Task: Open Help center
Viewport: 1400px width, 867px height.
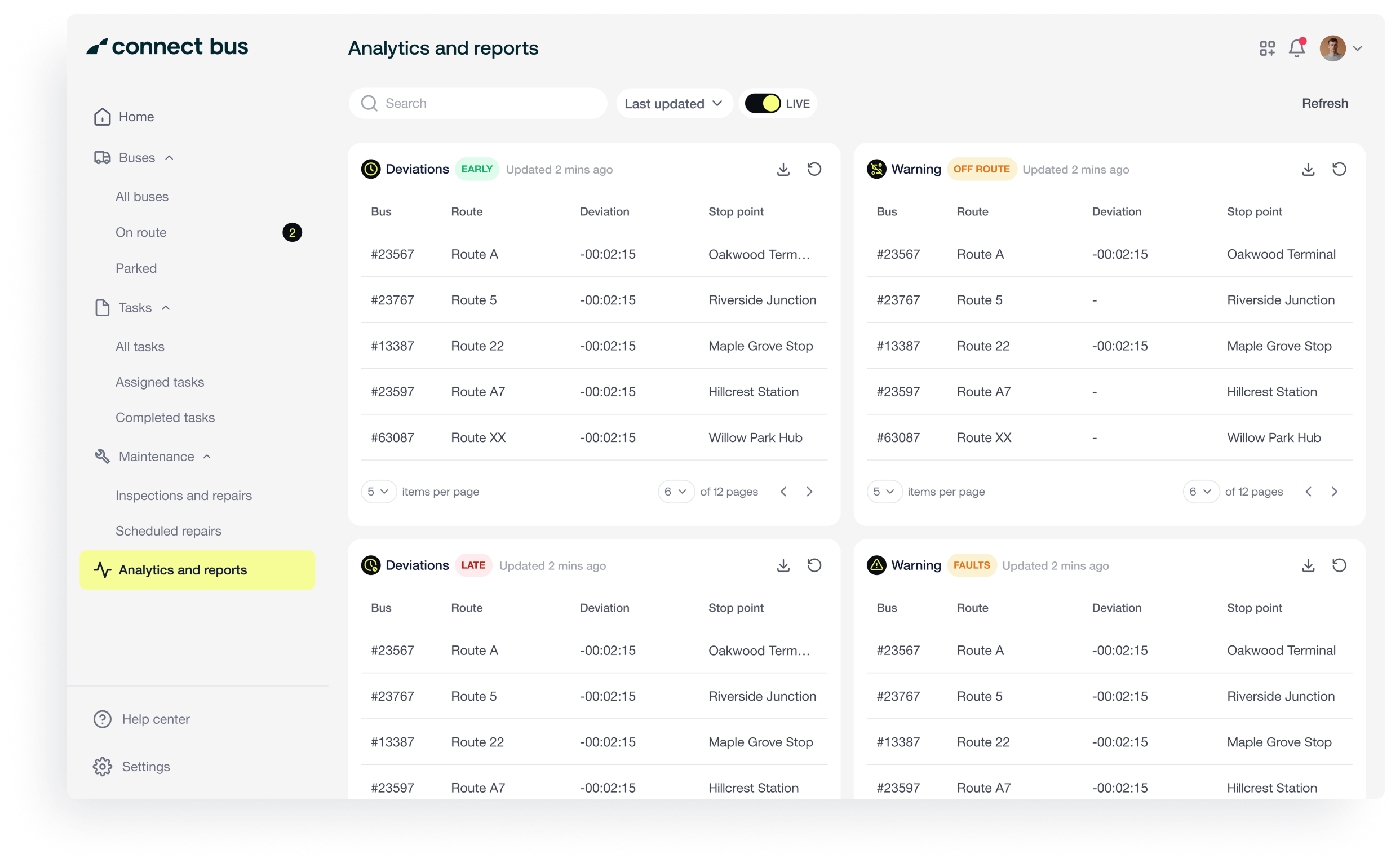Action: coord(141,719)
